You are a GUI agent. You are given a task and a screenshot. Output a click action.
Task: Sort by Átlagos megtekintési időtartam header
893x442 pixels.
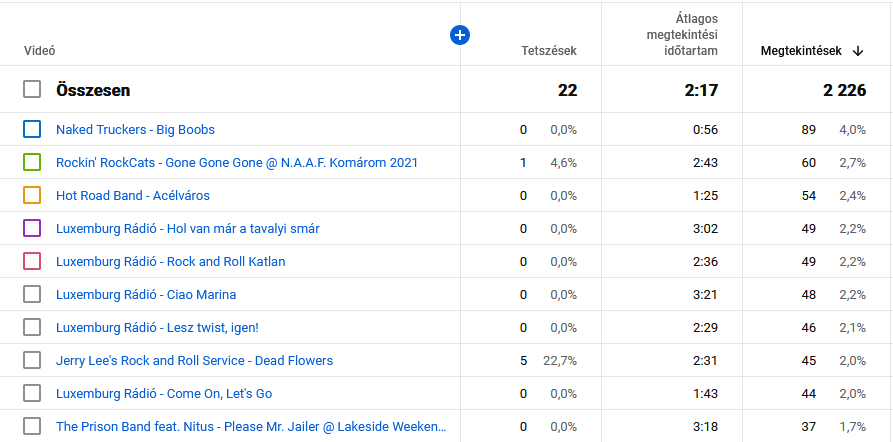click(x=682, y=36)
